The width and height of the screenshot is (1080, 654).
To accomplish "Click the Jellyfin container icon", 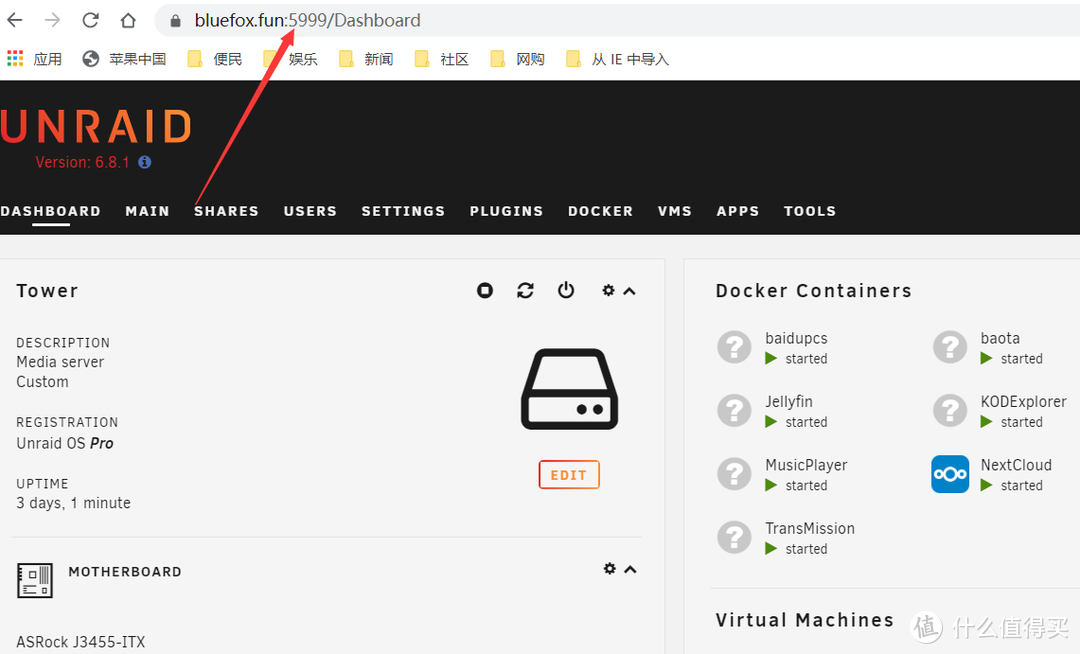I will click(734, 410).
